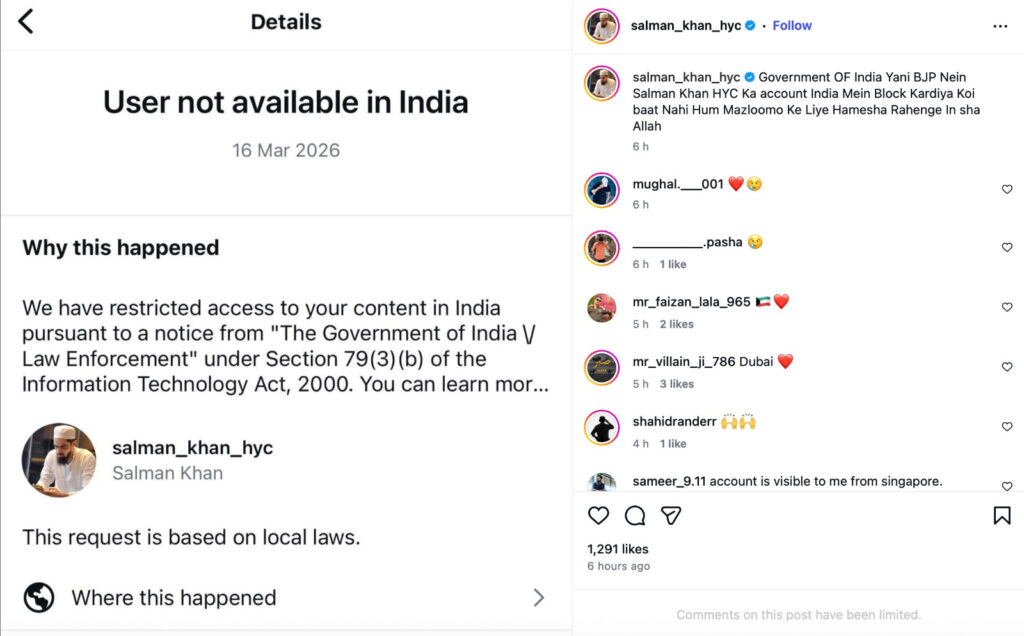Expand the Where this happened row chevron
This screenshot has height=636, width=1024.
tap(538, 598)
